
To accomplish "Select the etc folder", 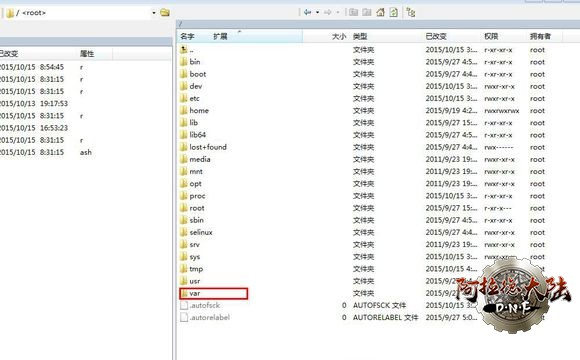I will (194, 98).
